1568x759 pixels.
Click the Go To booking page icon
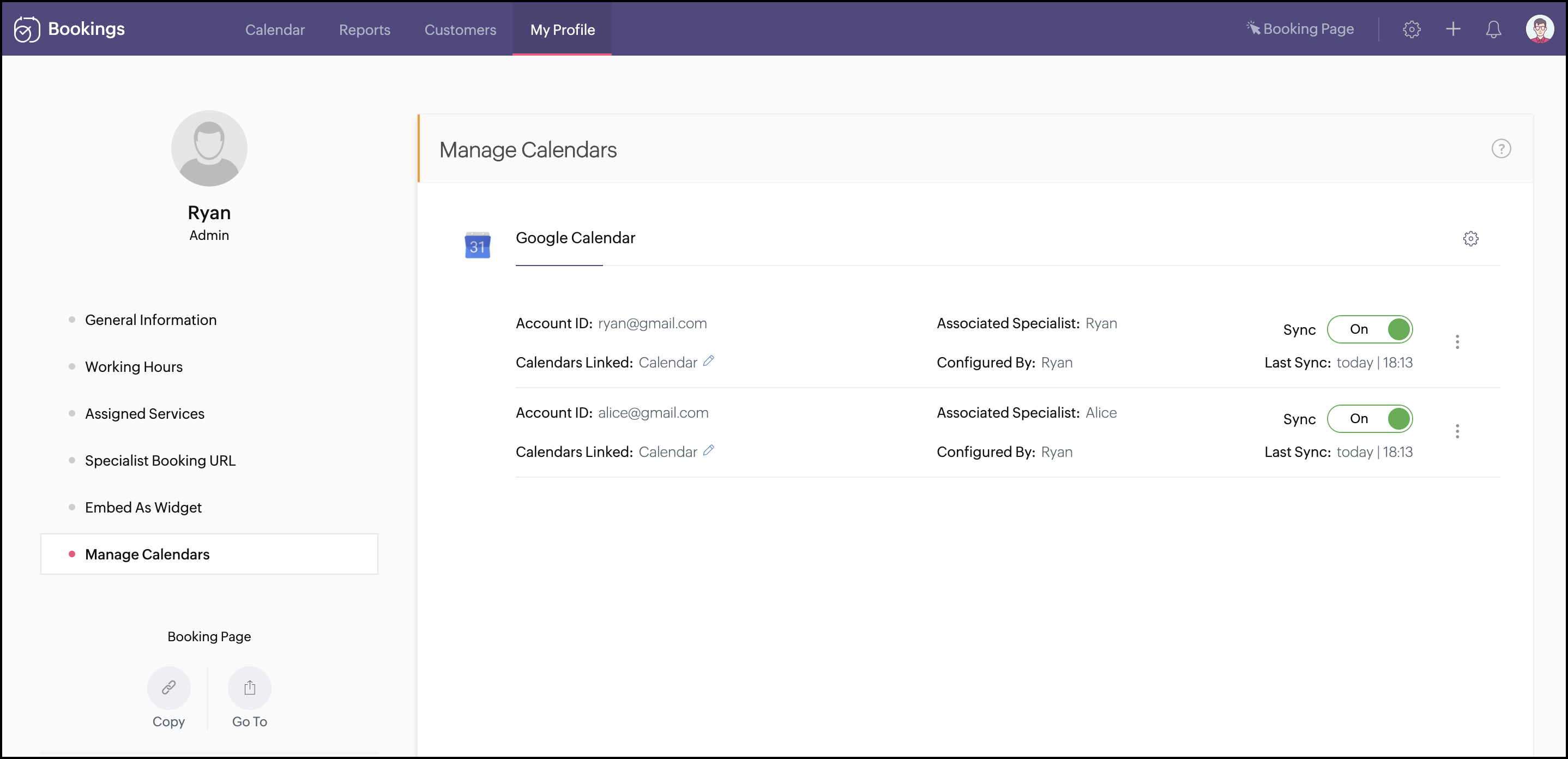(250, 688)
